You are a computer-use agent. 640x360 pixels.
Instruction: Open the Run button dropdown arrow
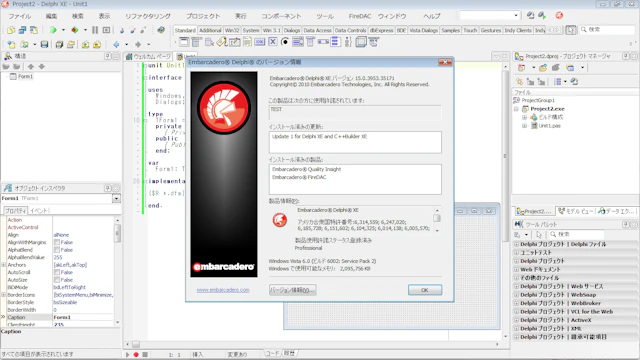(x=63, y=30)
